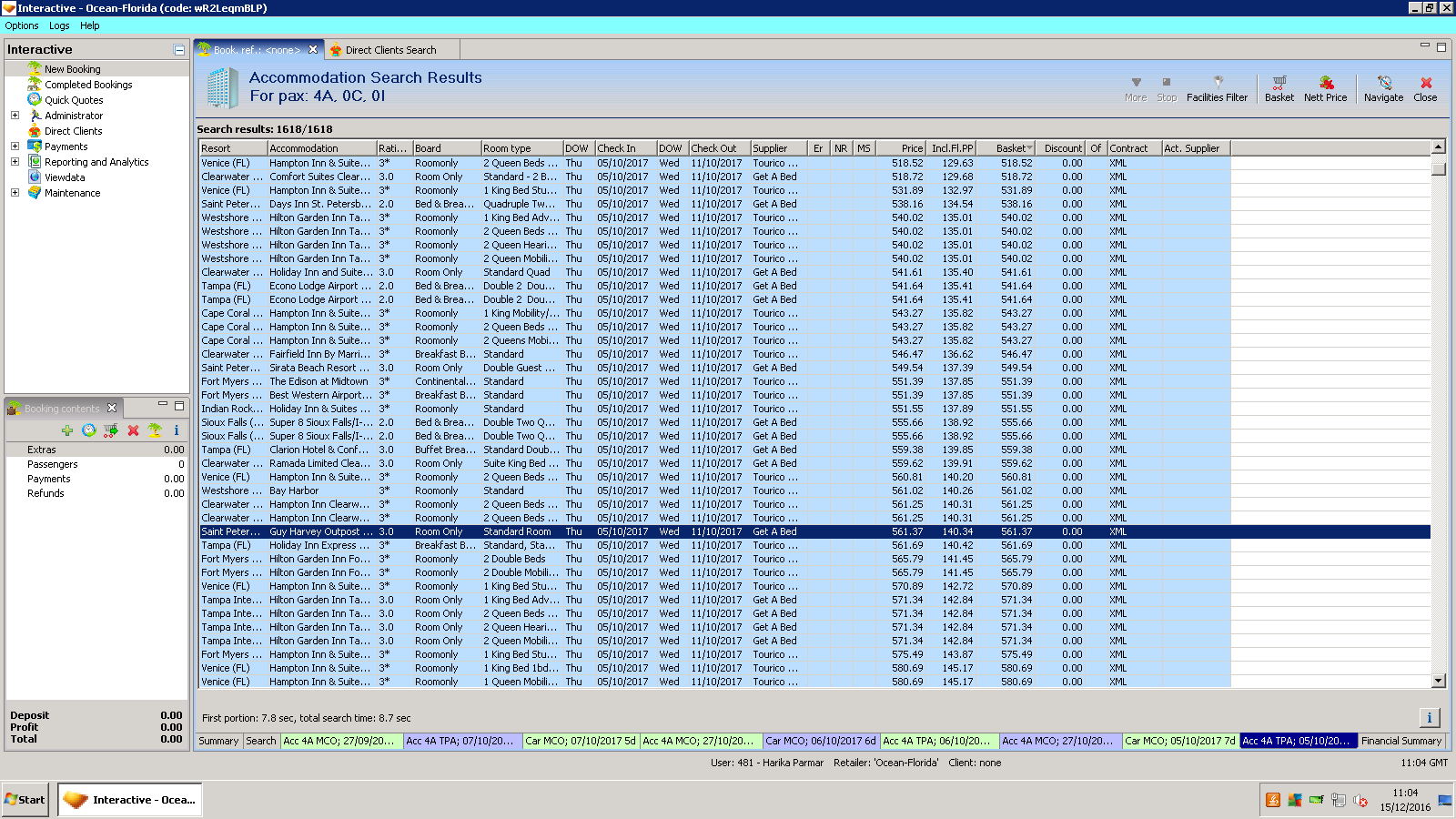This screenshot has height=819, width=1456.
Task: Switch to the Direct Clients Search tab
Action: pyautogui.click(x=389, y=50)
